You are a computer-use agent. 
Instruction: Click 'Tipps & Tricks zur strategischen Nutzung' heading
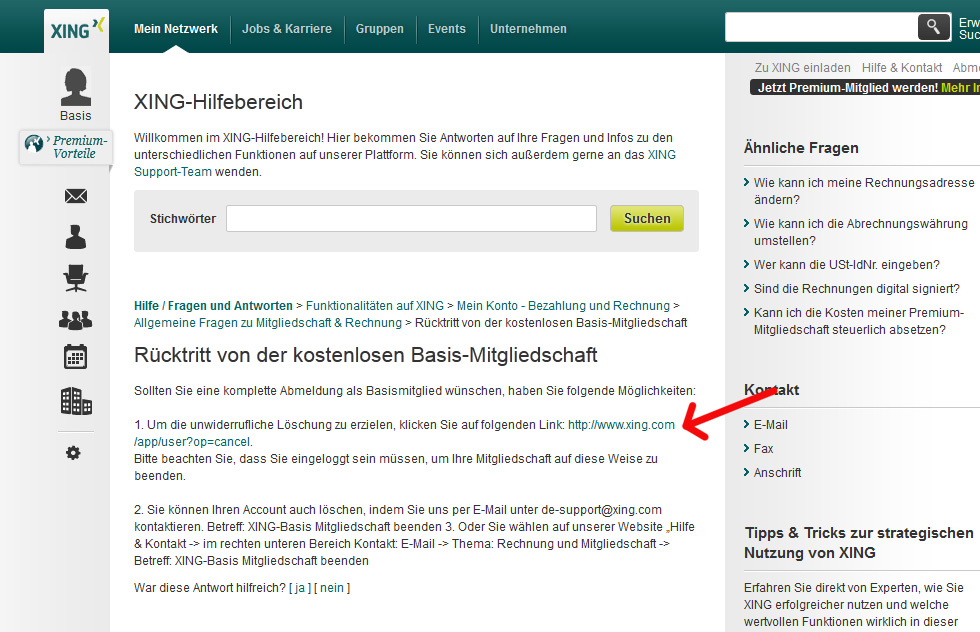[x=859, y=543]
